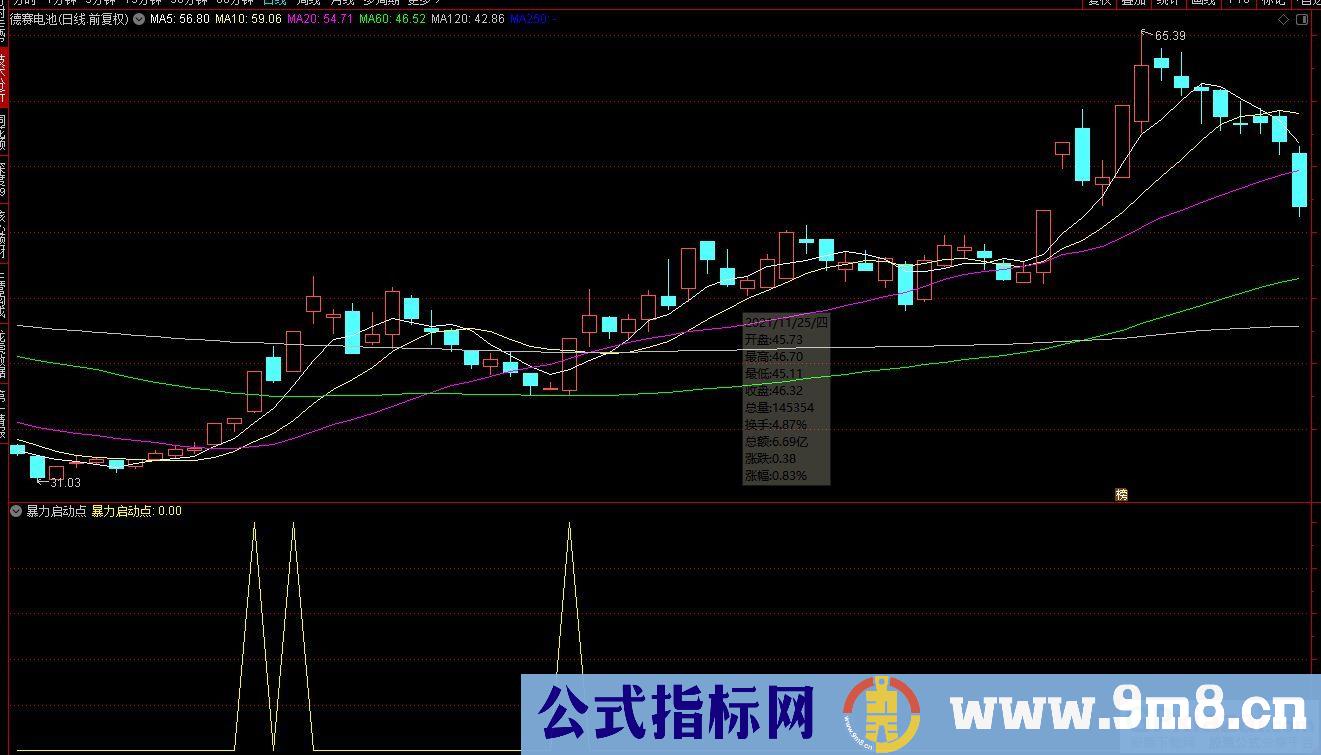This screenshot has height=755, width=1321.
Task: Click the MA10: 59.06 label
Action: coord(248,19)
